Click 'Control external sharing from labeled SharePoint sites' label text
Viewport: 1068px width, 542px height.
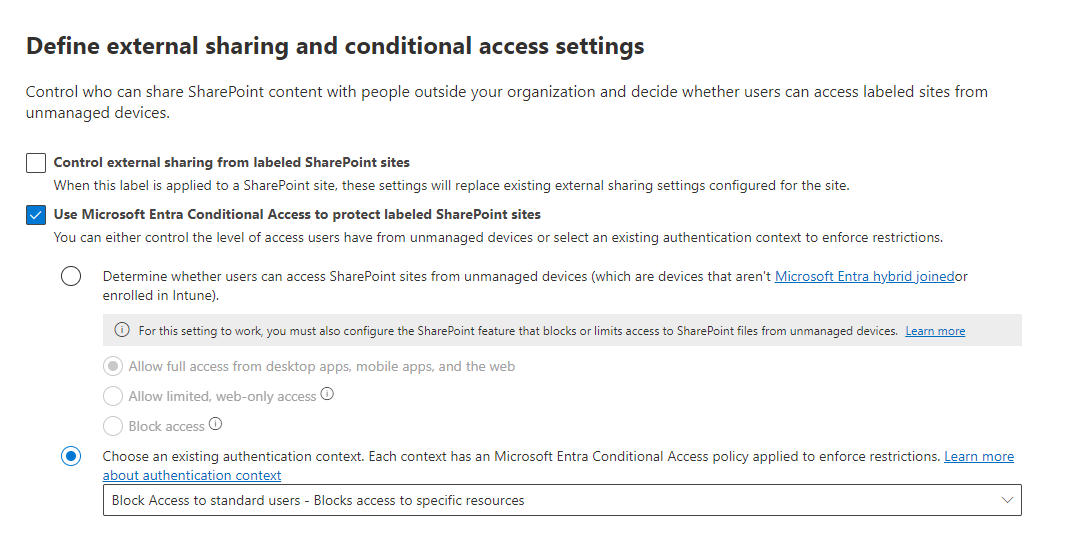(x=231, y=162)
